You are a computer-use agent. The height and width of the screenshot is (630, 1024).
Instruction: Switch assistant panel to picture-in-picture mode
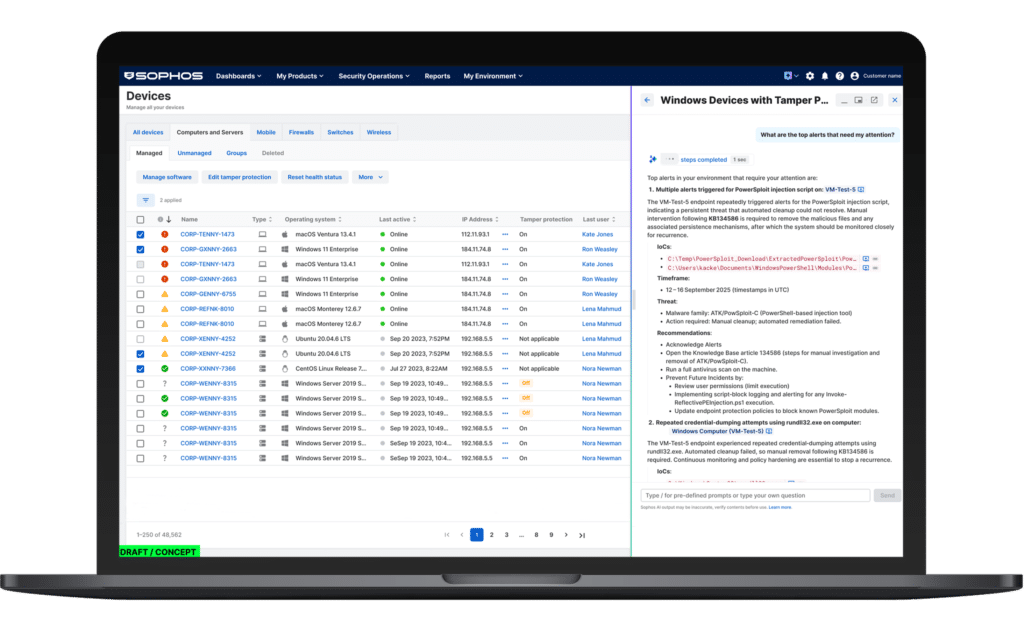pyautogui.click(x=858, y=100)
